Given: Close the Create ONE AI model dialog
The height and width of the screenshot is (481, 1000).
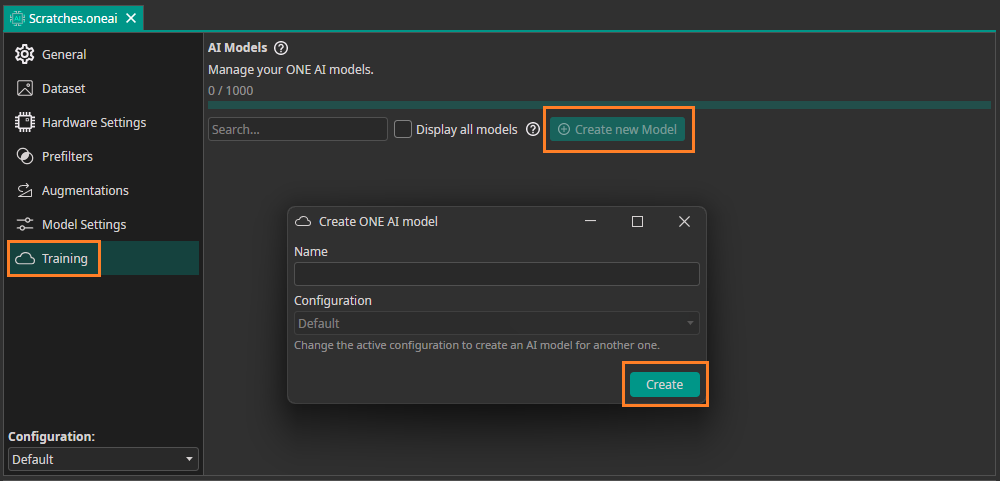Looking at the screenshot, I should click(x=684, y=221).
